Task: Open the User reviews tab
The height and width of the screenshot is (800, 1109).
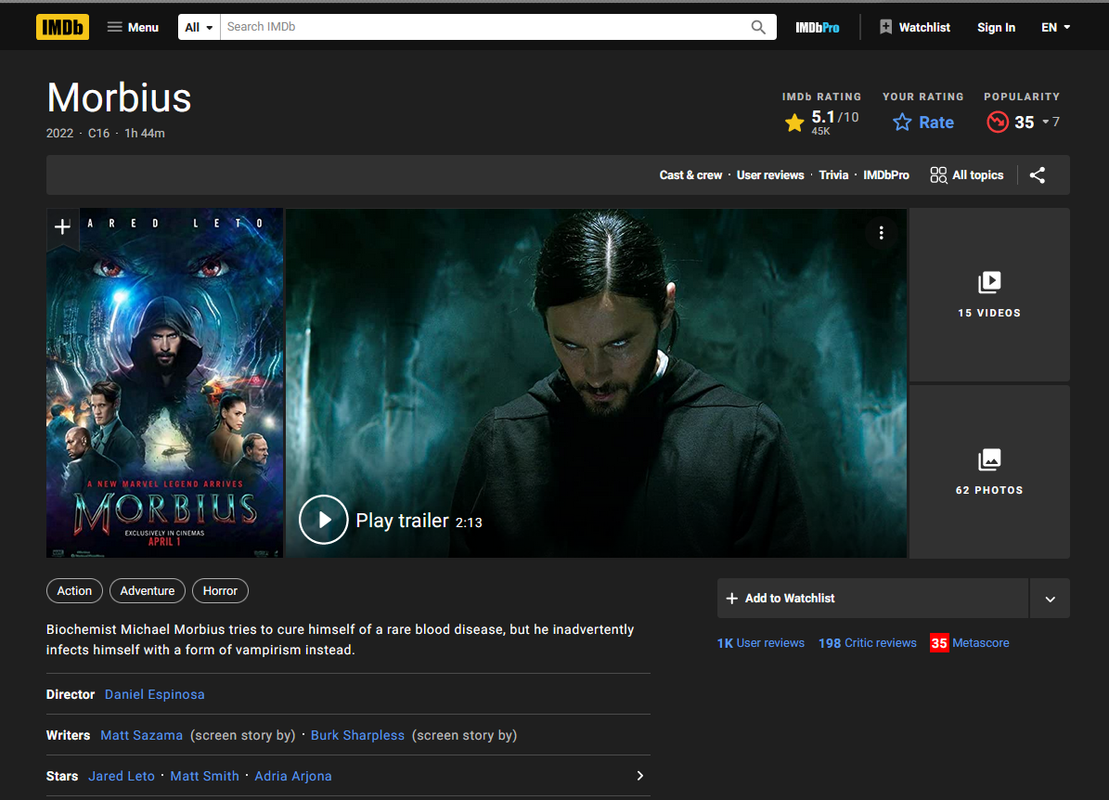Action: [x=770, y=175]
